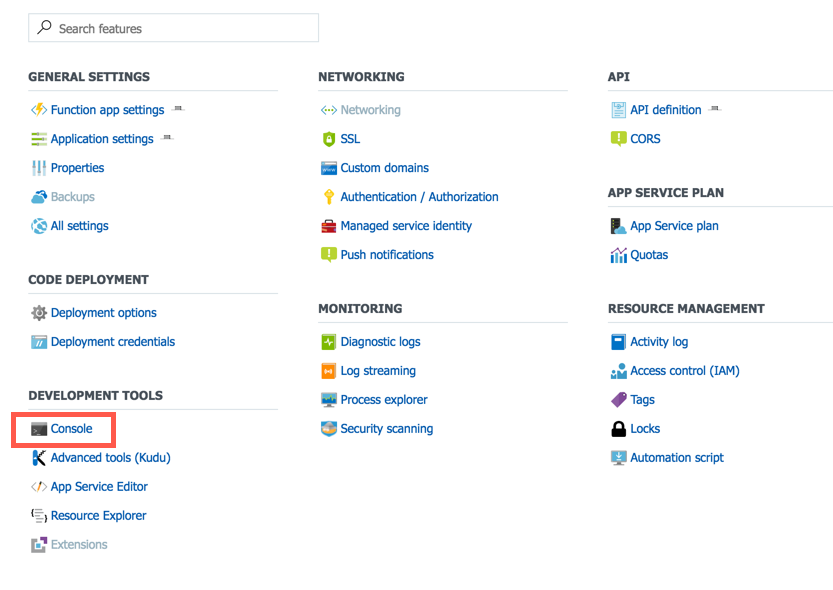Open Diagnostic logs

pos(380,342)
